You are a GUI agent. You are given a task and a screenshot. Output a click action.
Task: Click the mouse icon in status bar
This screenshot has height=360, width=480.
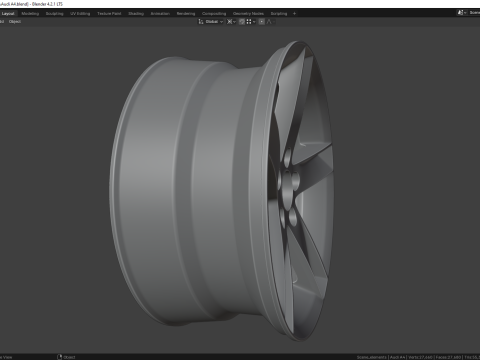pos(60,357)
